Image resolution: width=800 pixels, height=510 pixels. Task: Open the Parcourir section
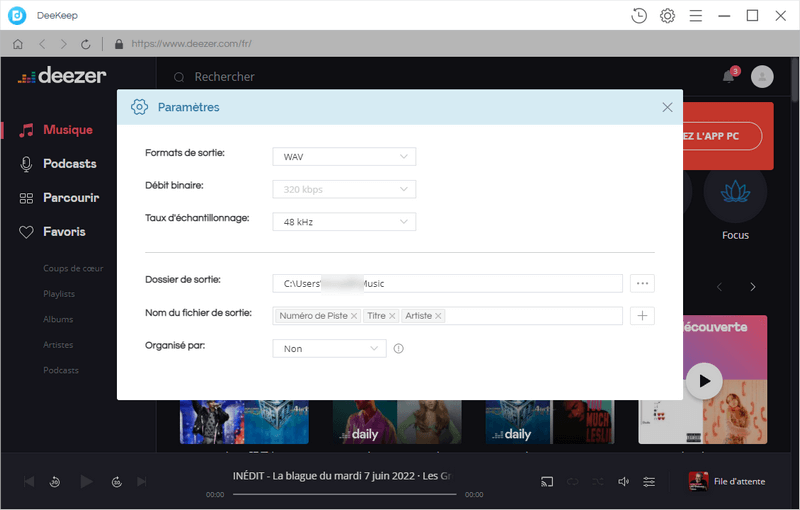pyautogui.click(x=59, y=198)
